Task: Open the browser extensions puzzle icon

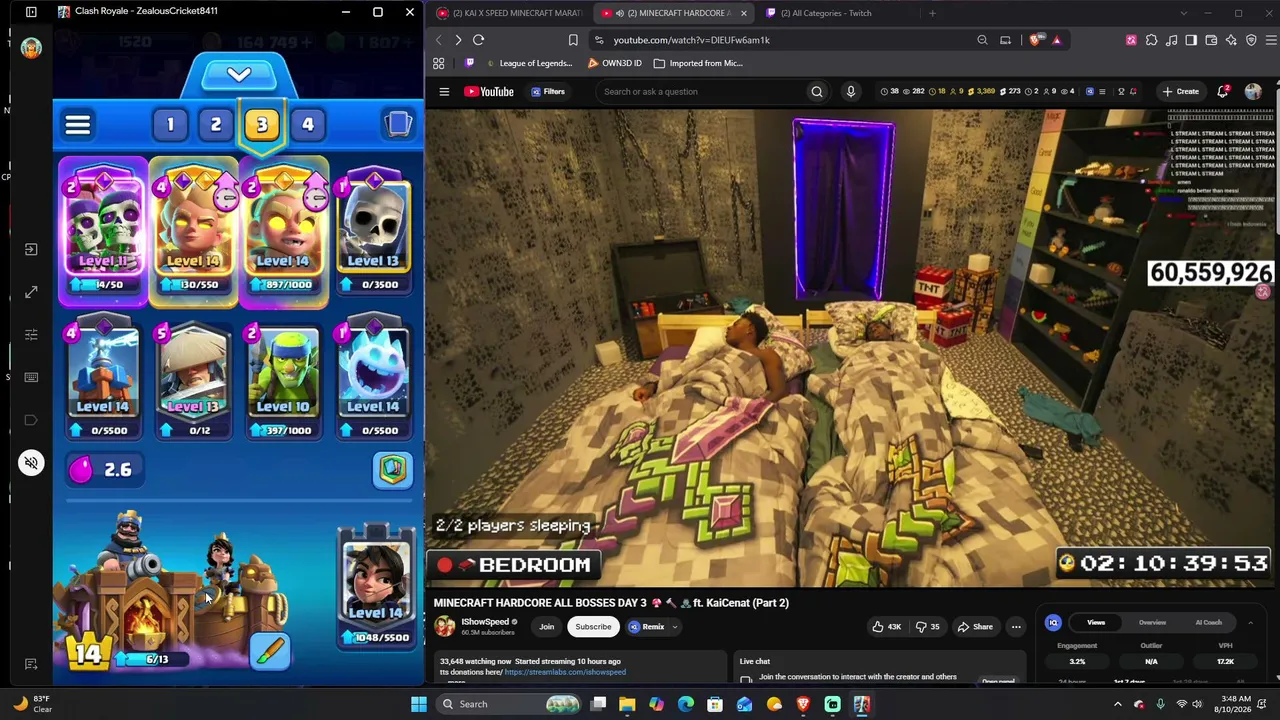Action: coord(1151,40)
